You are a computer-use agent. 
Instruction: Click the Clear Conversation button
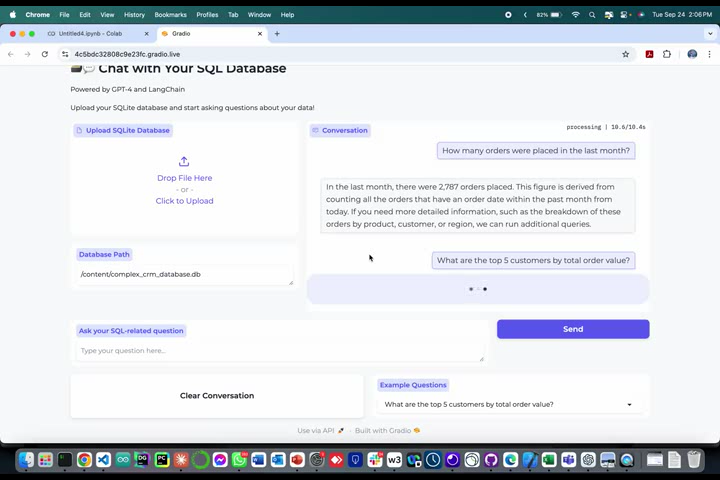tap(217, 396)
